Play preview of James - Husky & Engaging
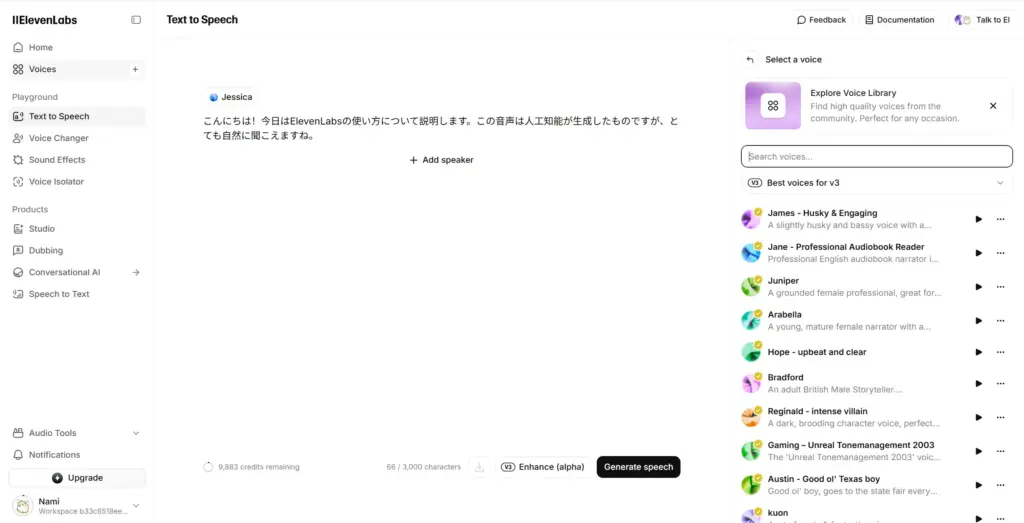 978,219
